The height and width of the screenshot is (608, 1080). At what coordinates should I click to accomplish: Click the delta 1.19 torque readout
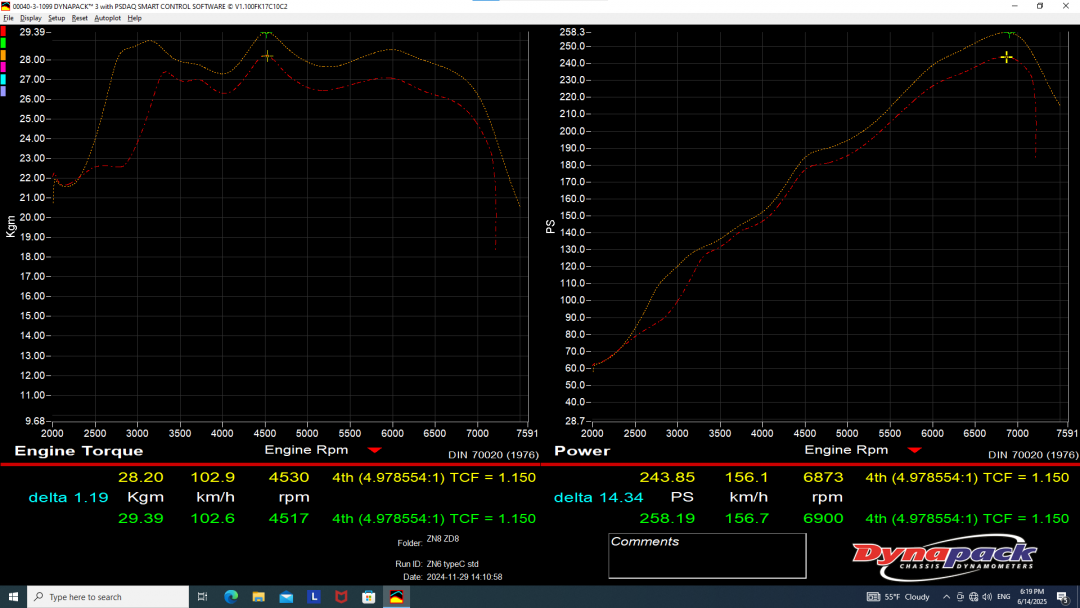click(x=68, y=497)
